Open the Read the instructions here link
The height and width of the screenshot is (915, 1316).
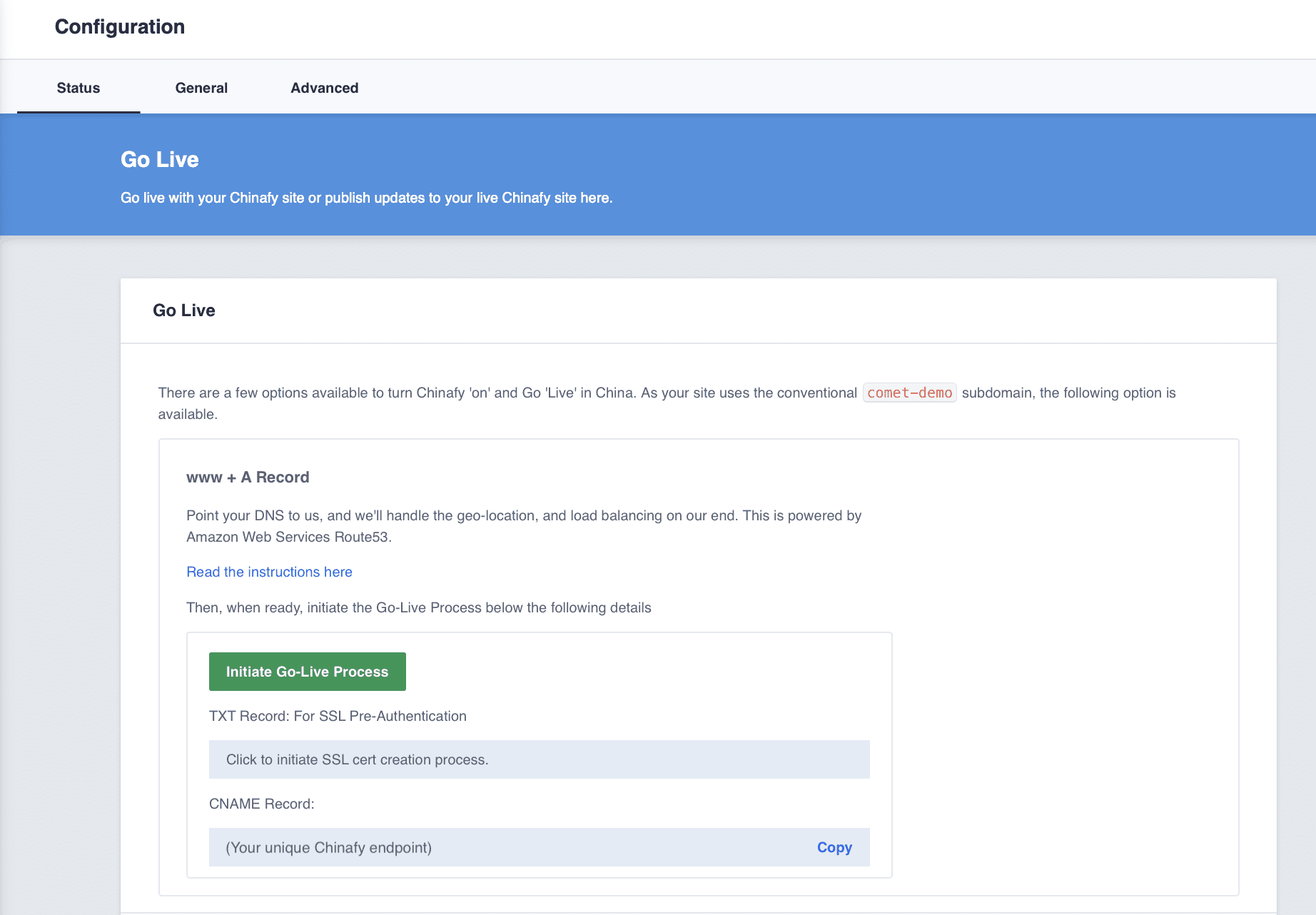click(269, 572)
